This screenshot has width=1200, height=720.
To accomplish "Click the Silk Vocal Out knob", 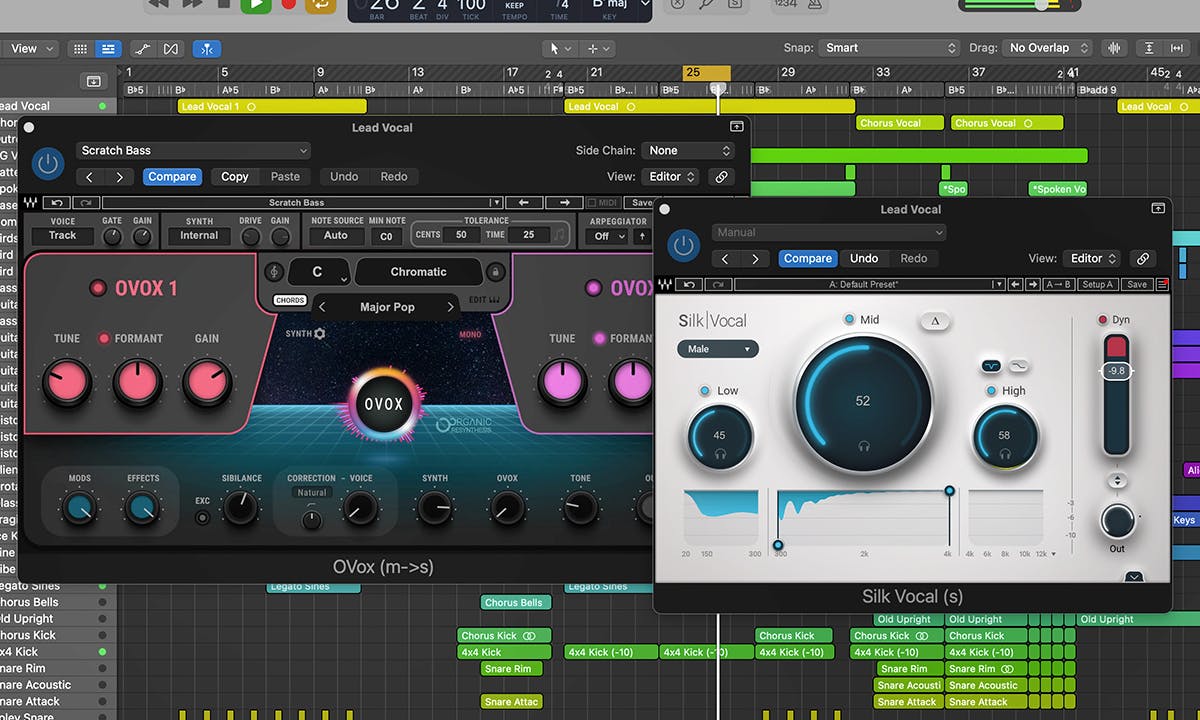I will point(1117,521).
